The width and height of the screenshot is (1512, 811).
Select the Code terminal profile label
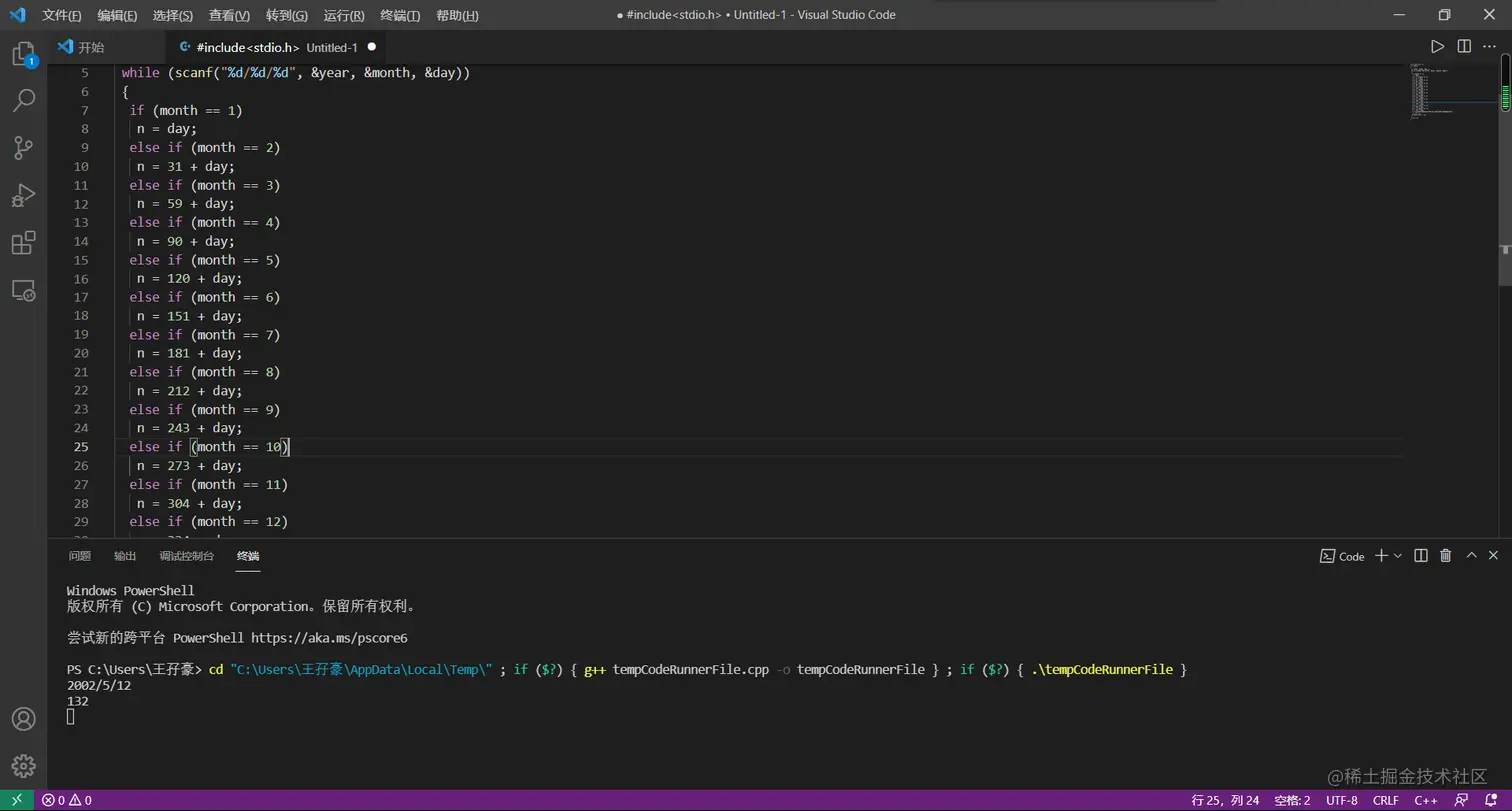pyautogui.click(x=1342, y=556)
